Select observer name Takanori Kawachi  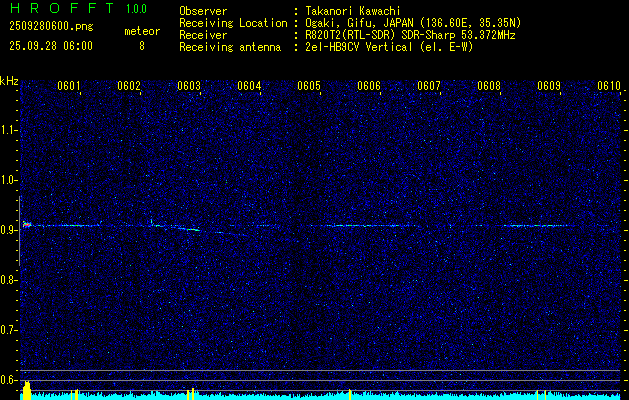point(353,11)
